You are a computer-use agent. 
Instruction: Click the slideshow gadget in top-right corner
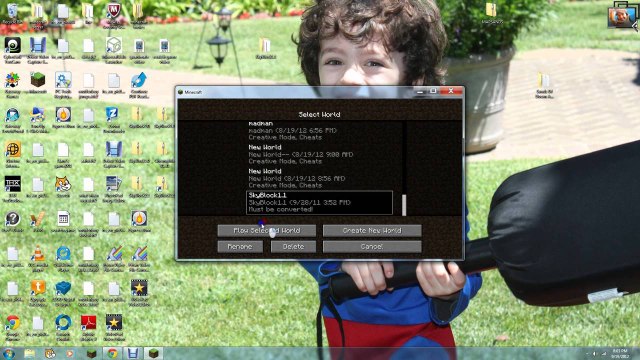coord(621,16)
